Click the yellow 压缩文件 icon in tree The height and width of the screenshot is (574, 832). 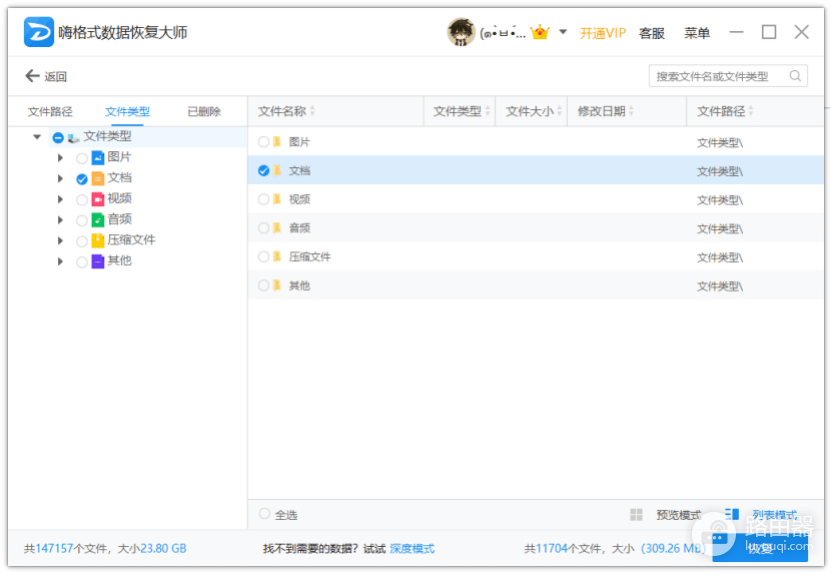coord(98,240)
